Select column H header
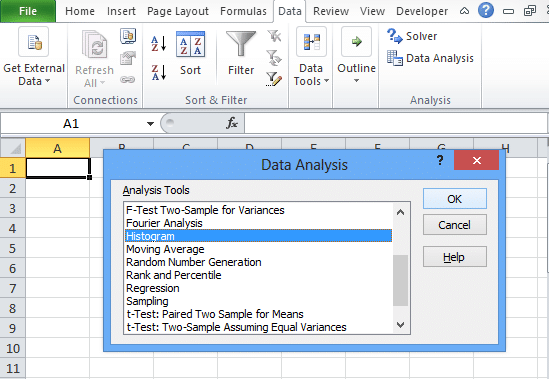This screenshot has width=549, height=379. click(505, 148)
